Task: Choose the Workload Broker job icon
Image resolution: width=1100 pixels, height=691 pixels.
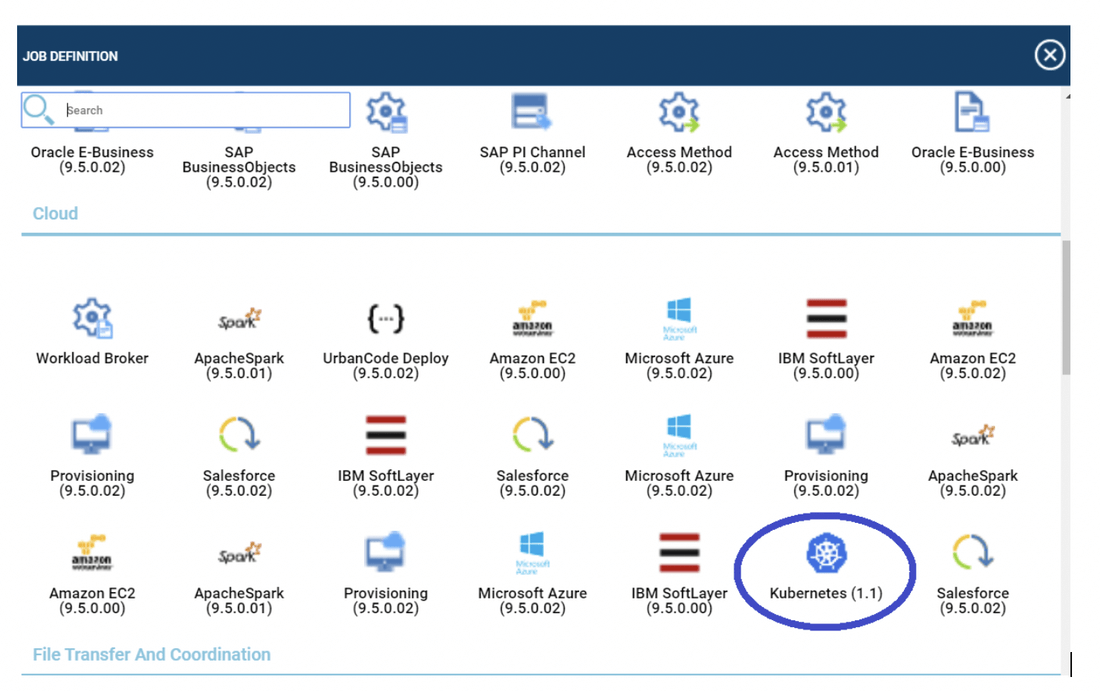Action: coord(92,319)
